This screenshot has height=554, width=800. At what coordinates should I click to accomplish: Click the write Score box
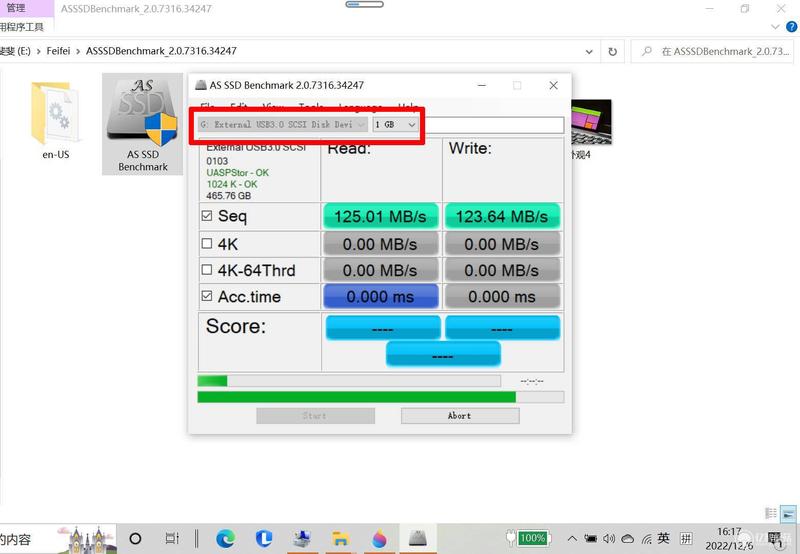(x=502, y=327)
